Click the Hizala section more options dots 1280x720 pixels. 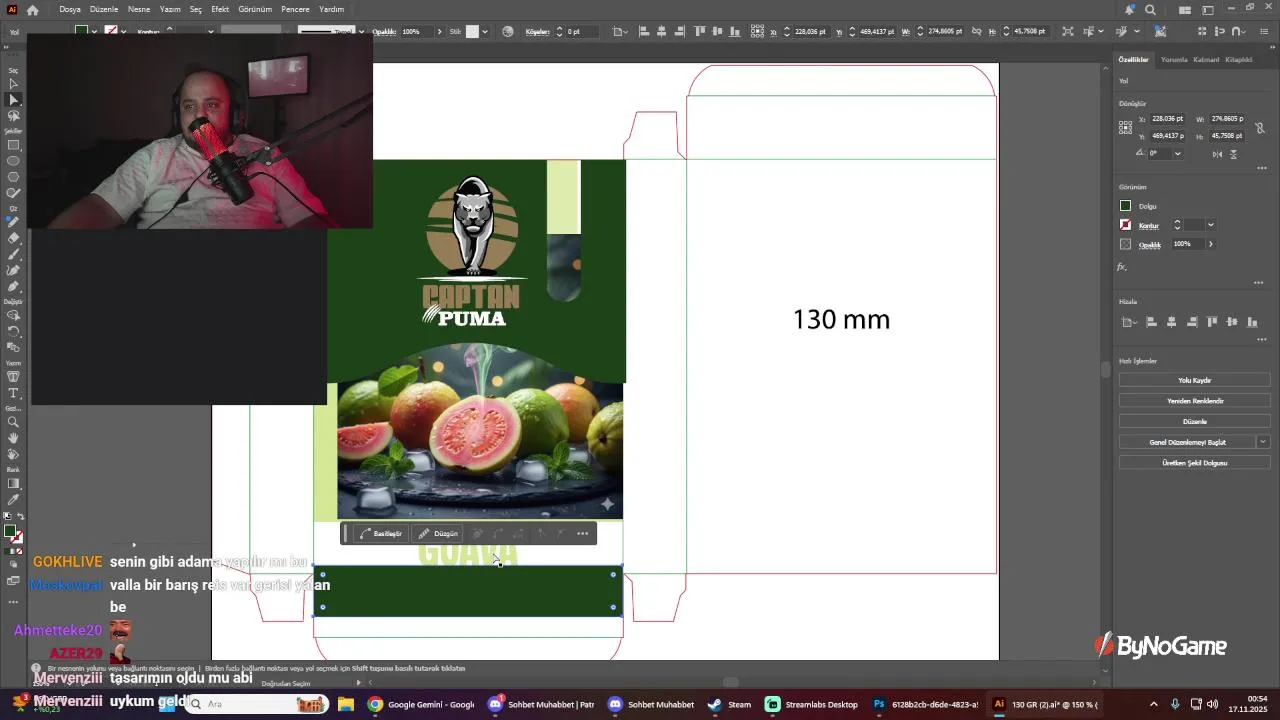1262,339
